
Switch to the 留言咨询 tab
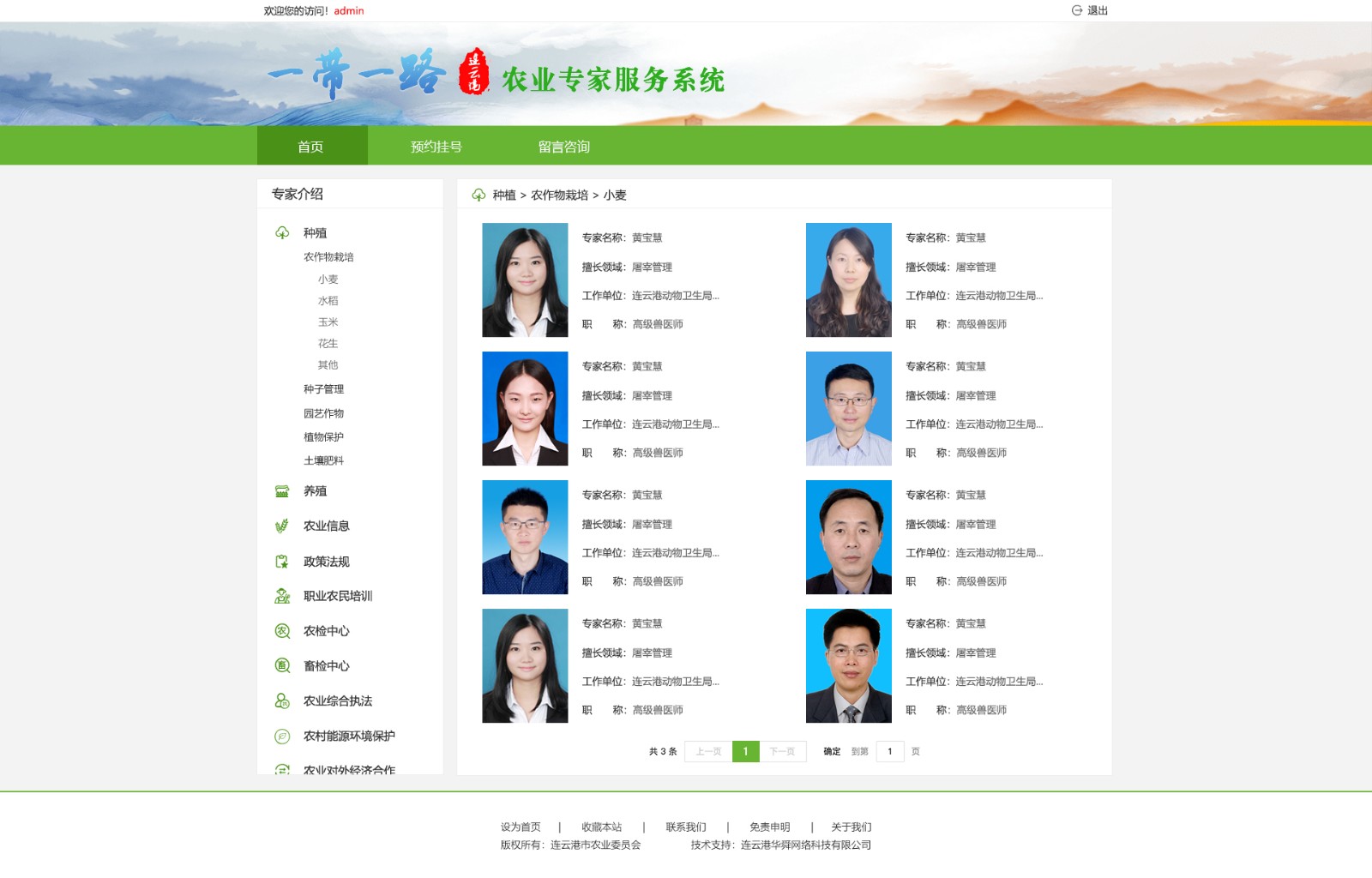tap(563, 147)
